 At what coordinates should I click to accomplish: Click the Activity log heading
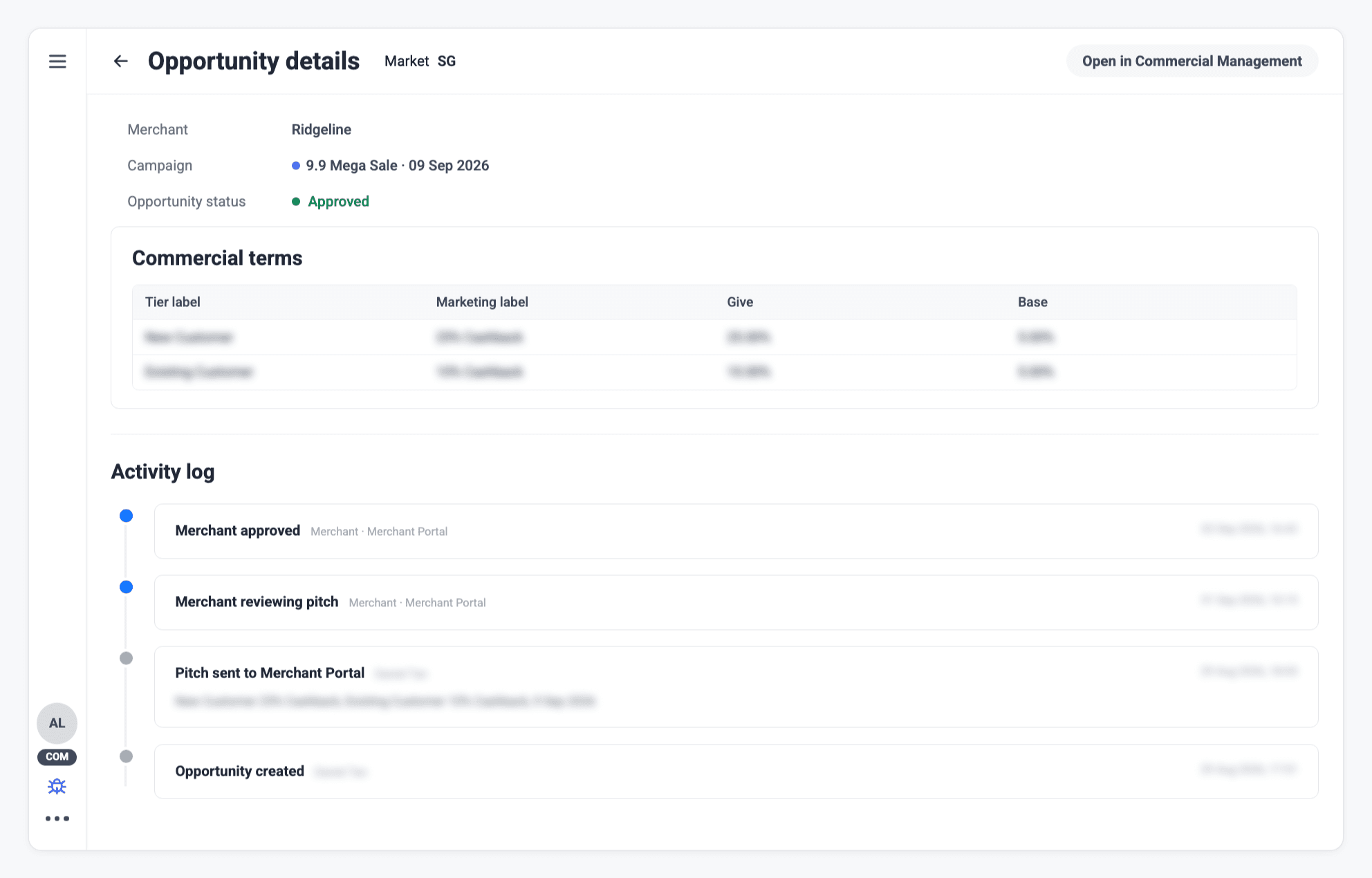[x=163, y=471]
